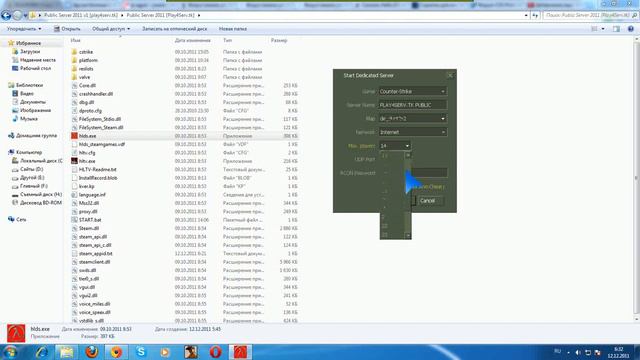Click the Explorer forward navigation arrow
Viewport: 640px width, 360px height.
(17, 16)
